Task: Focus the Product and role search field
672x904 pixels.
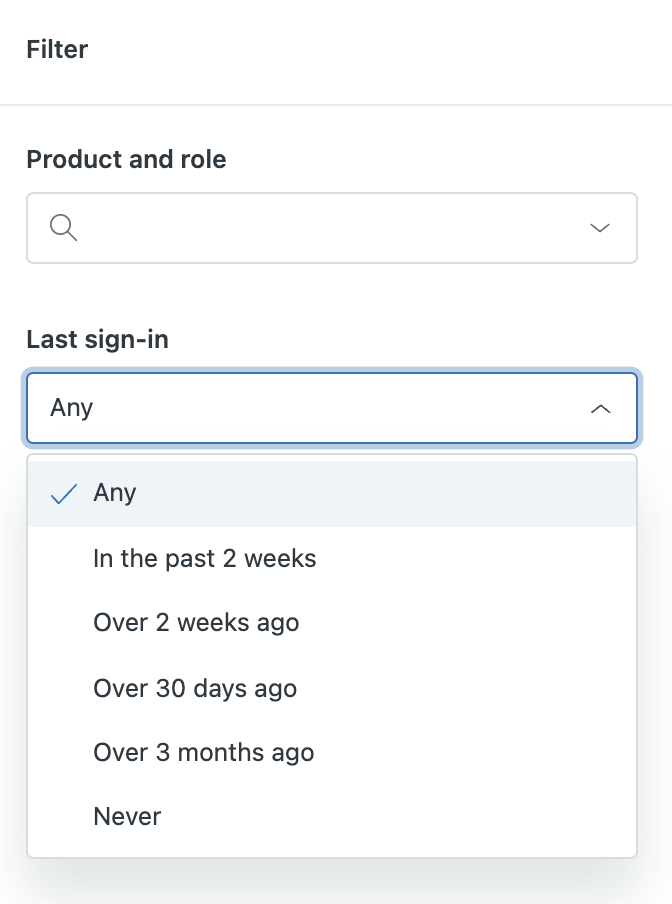Action: (x=320, y=228)
